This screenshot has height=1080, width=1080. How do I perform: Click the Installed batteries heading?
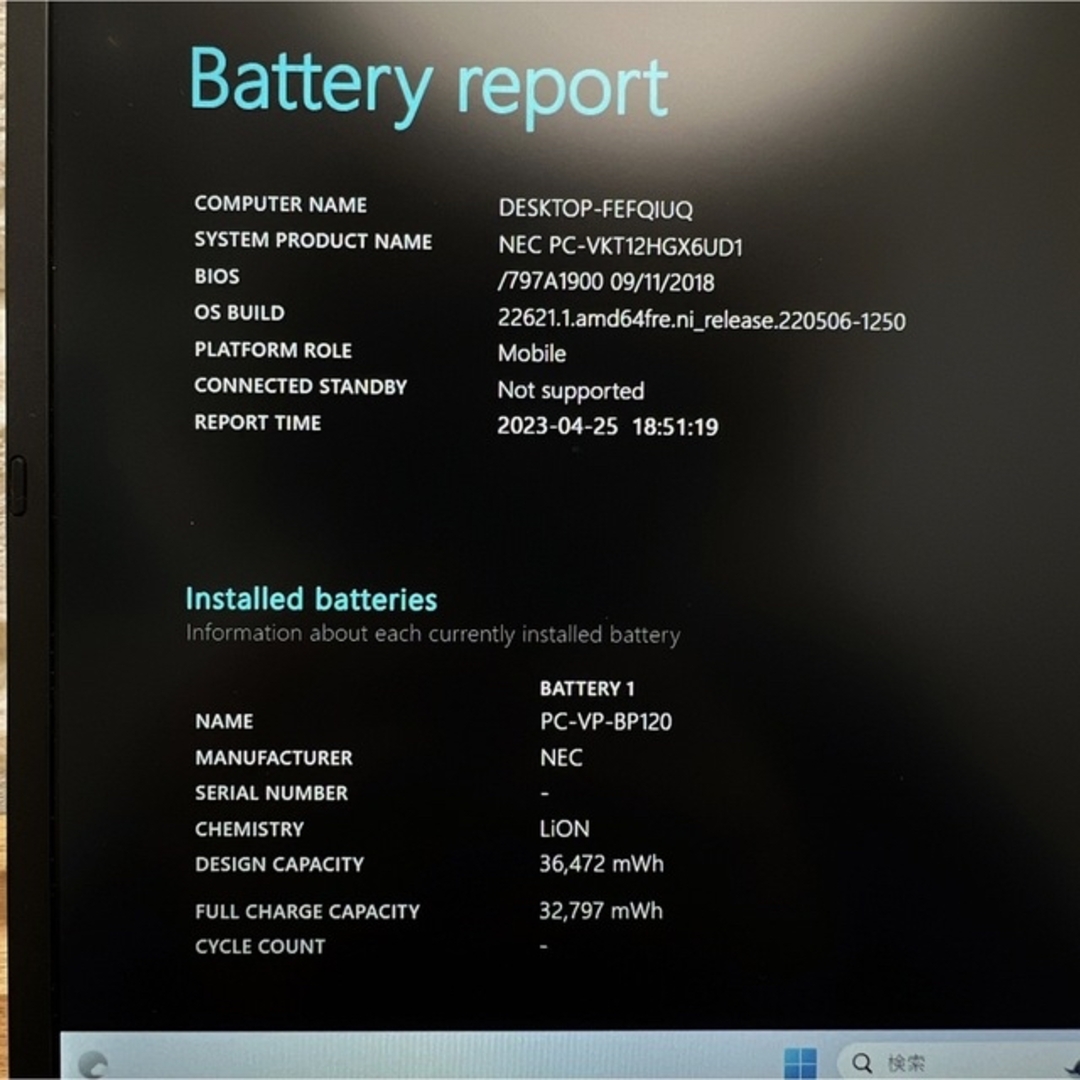pyautogui.click(x=311, y=599)
